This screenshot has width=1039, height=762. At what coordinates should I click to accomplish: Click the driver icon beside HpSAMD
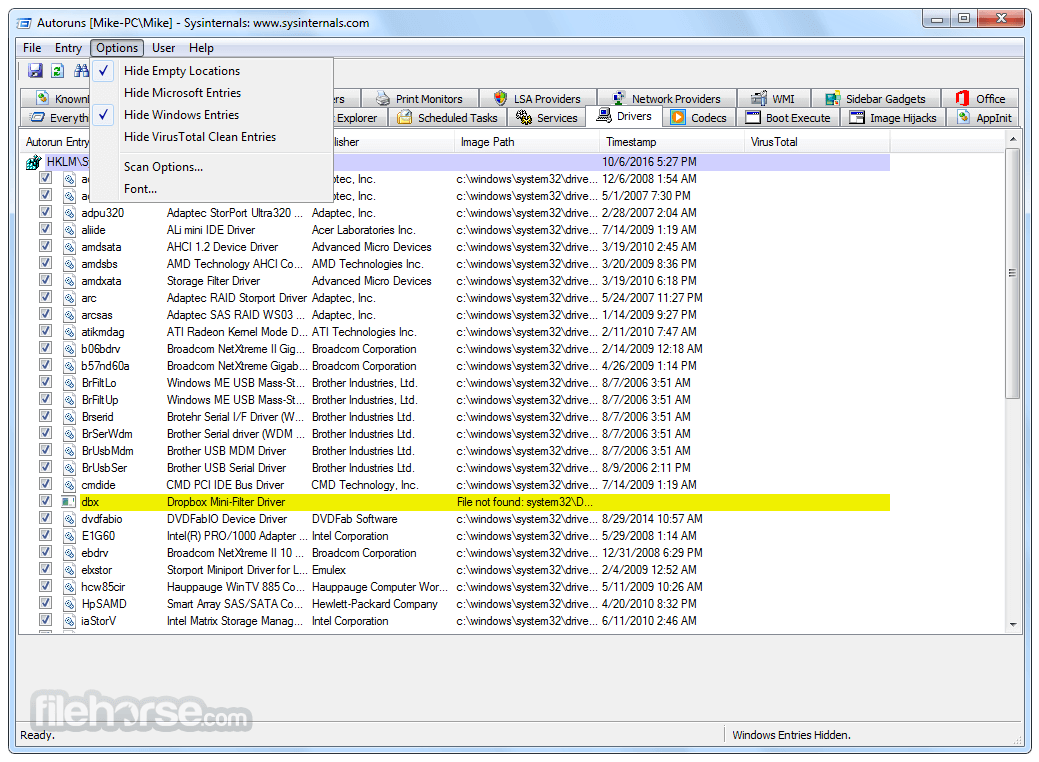tap(69, 604)
